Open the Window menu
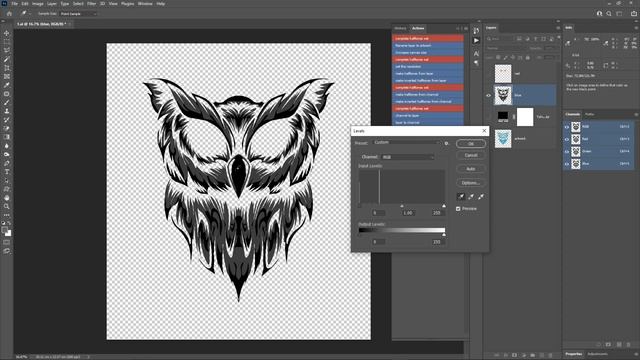Screen dimensions: 640x360 pyautogui.click(x=145, y=4)
